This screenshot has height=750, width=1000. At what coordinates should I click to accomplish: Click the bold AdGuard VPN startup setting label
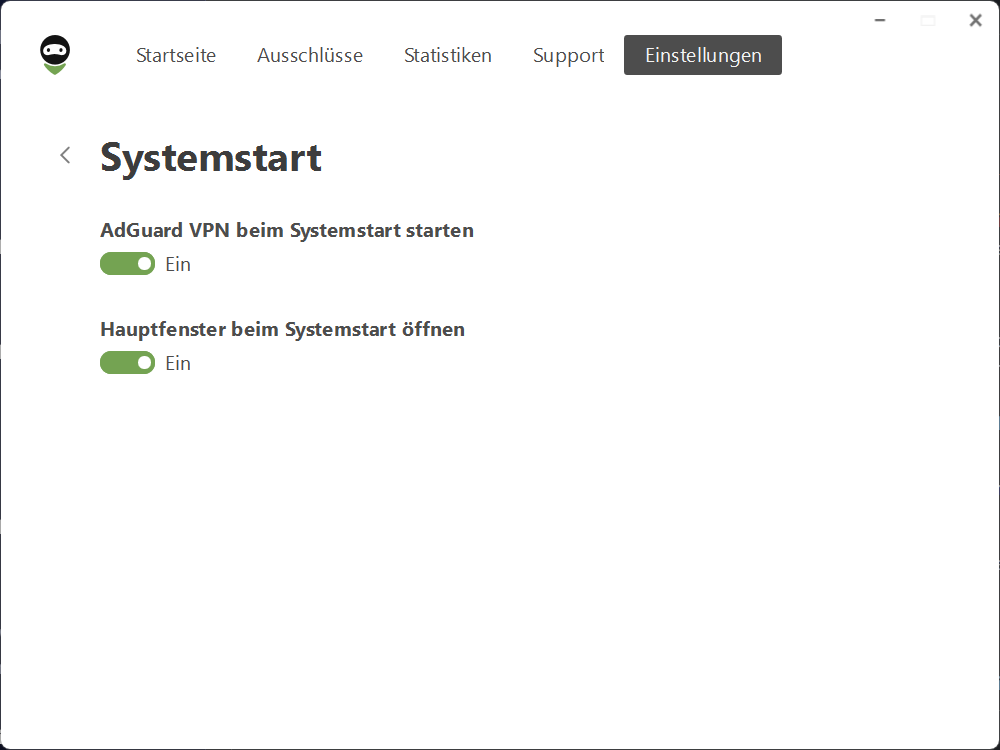coord(286,230)
